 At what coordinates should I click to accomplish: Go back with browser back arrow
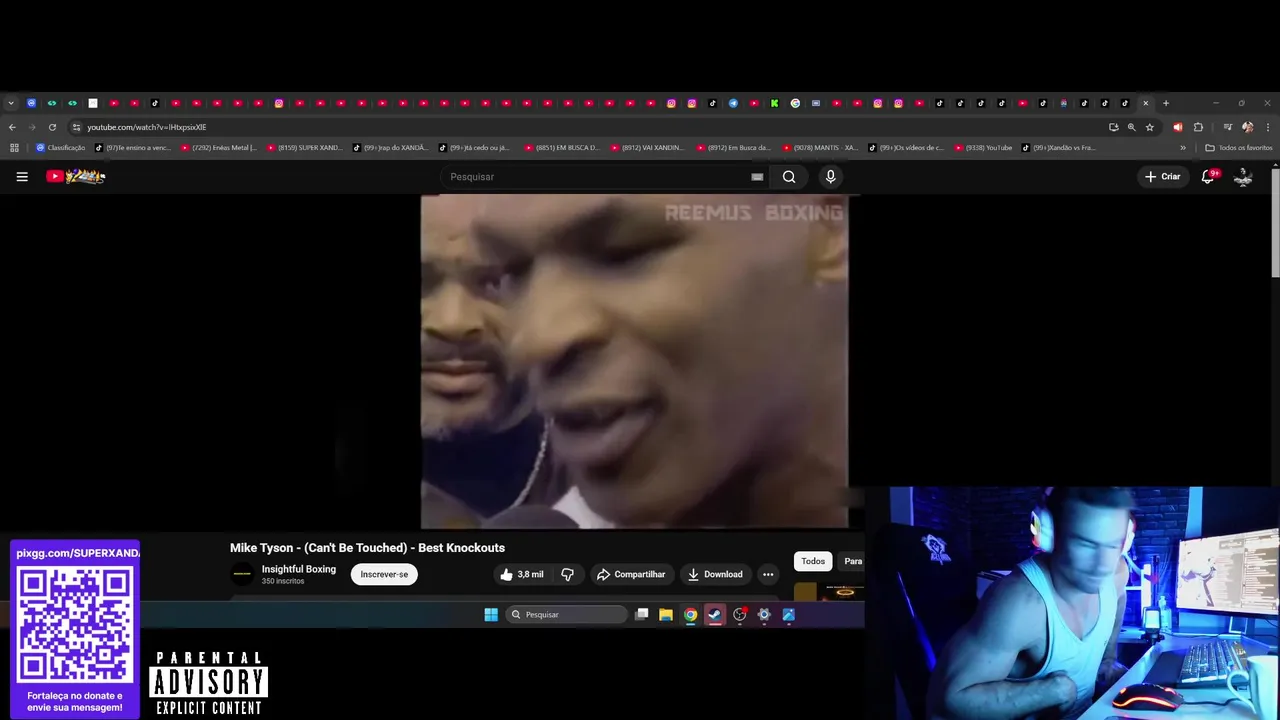pyautogui.click(x=12, y=127)
